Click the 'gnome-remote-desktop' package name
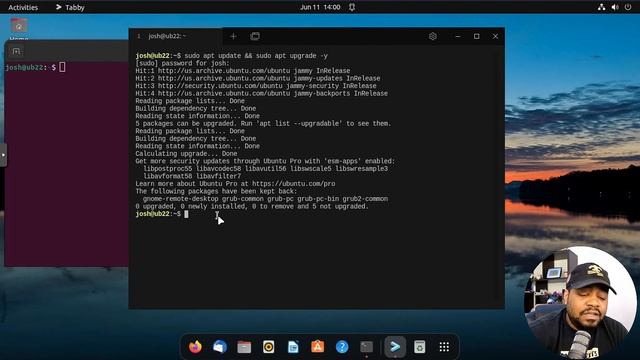The width and height of the screenshot is (640, 360). pyautogui.click(x=180, y=199)
